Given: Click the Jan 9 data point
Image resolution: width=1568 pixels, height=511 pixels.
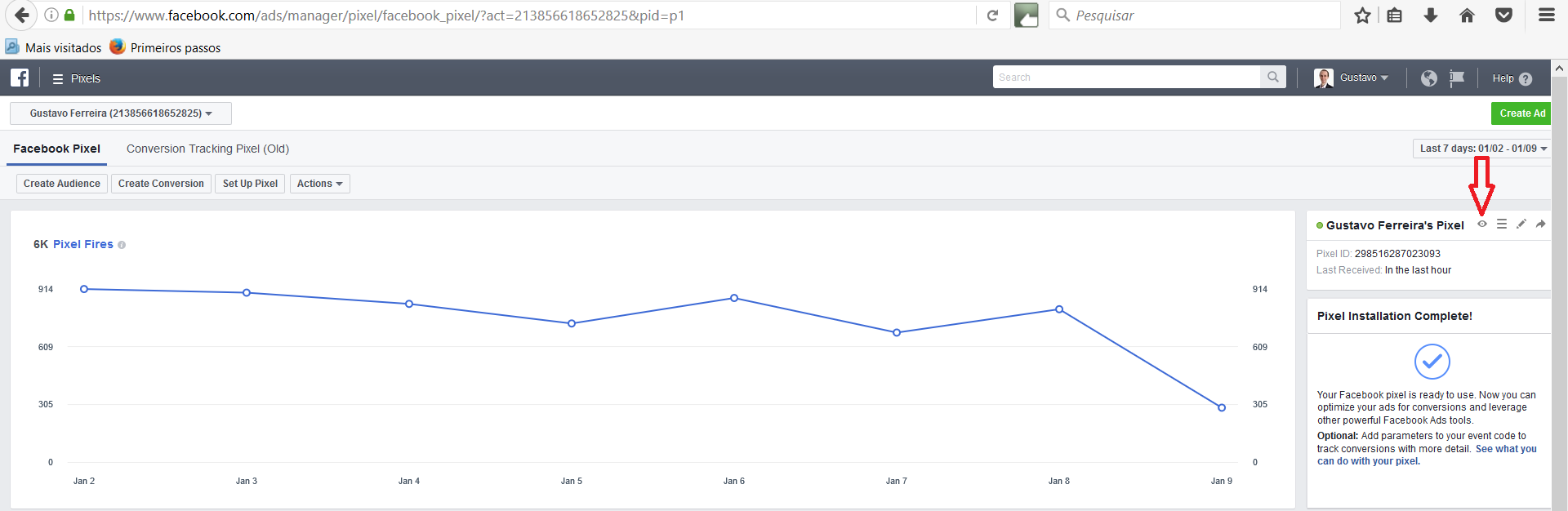Looking at the screenshot, I should pos(1222,407).
